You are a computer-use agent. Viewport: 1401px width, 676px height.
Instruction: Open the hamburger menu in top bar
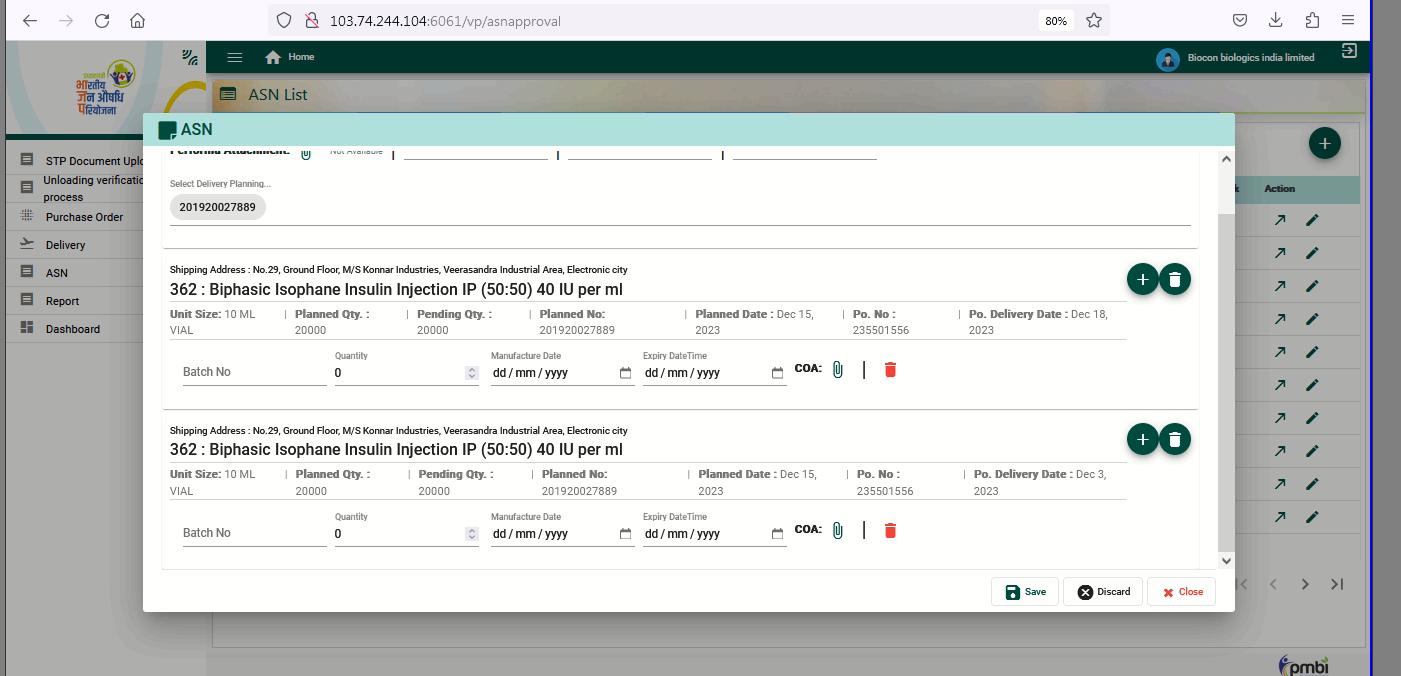235,58
